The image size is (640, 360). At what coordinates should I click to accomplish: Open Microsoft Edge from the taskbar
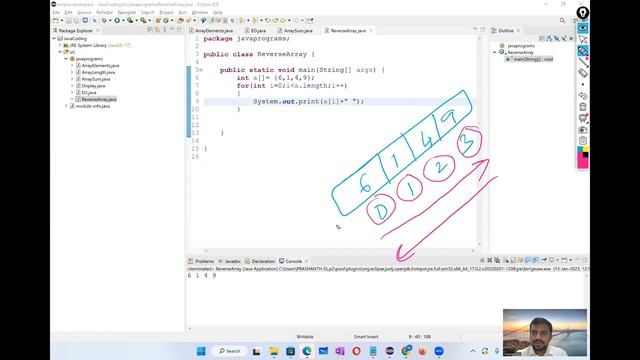tap(307, 351)
